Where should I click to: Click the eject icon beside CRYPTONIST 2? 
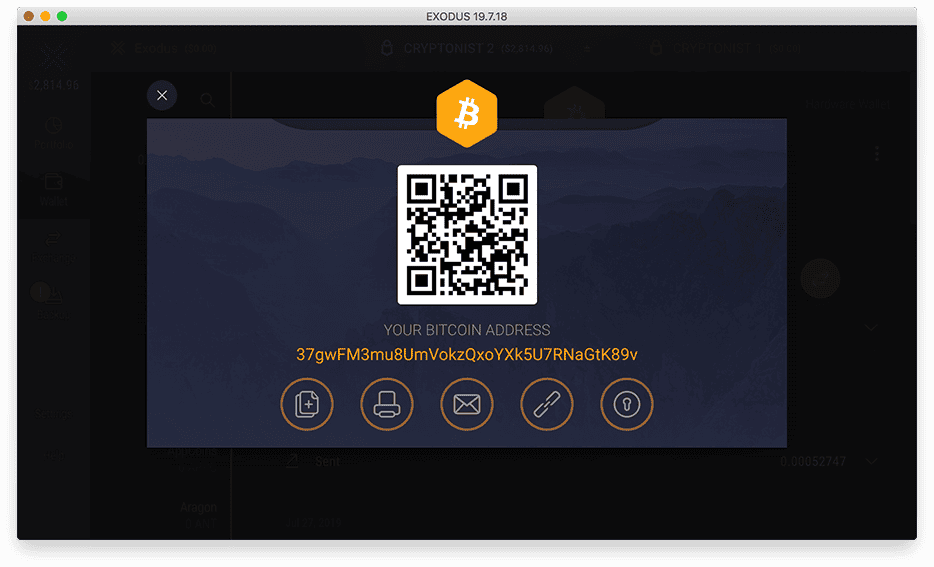pyautogui.click(x=587, y=49)
